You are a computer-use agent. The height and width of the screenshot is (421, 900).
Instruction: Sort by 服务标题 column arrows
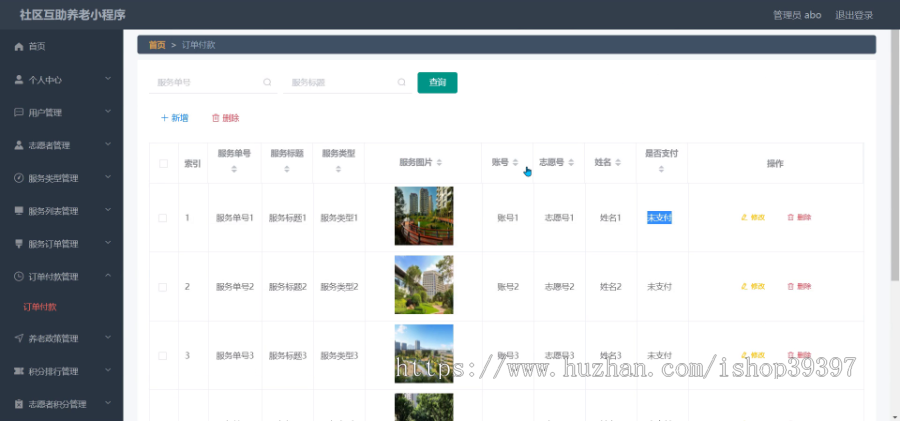click(x=286, y=169)
